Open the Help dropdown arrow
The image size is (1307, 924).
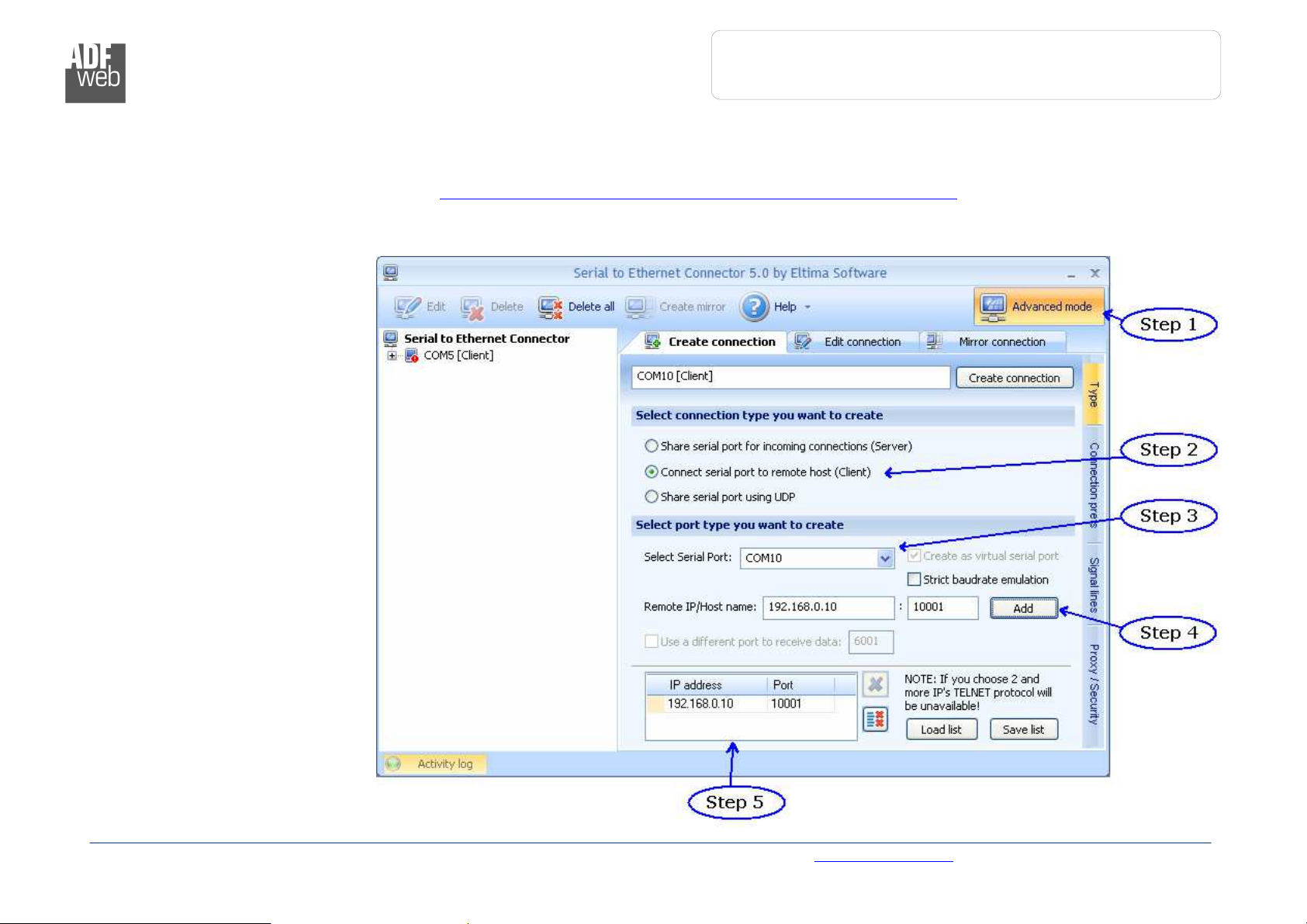click(807, 307)
